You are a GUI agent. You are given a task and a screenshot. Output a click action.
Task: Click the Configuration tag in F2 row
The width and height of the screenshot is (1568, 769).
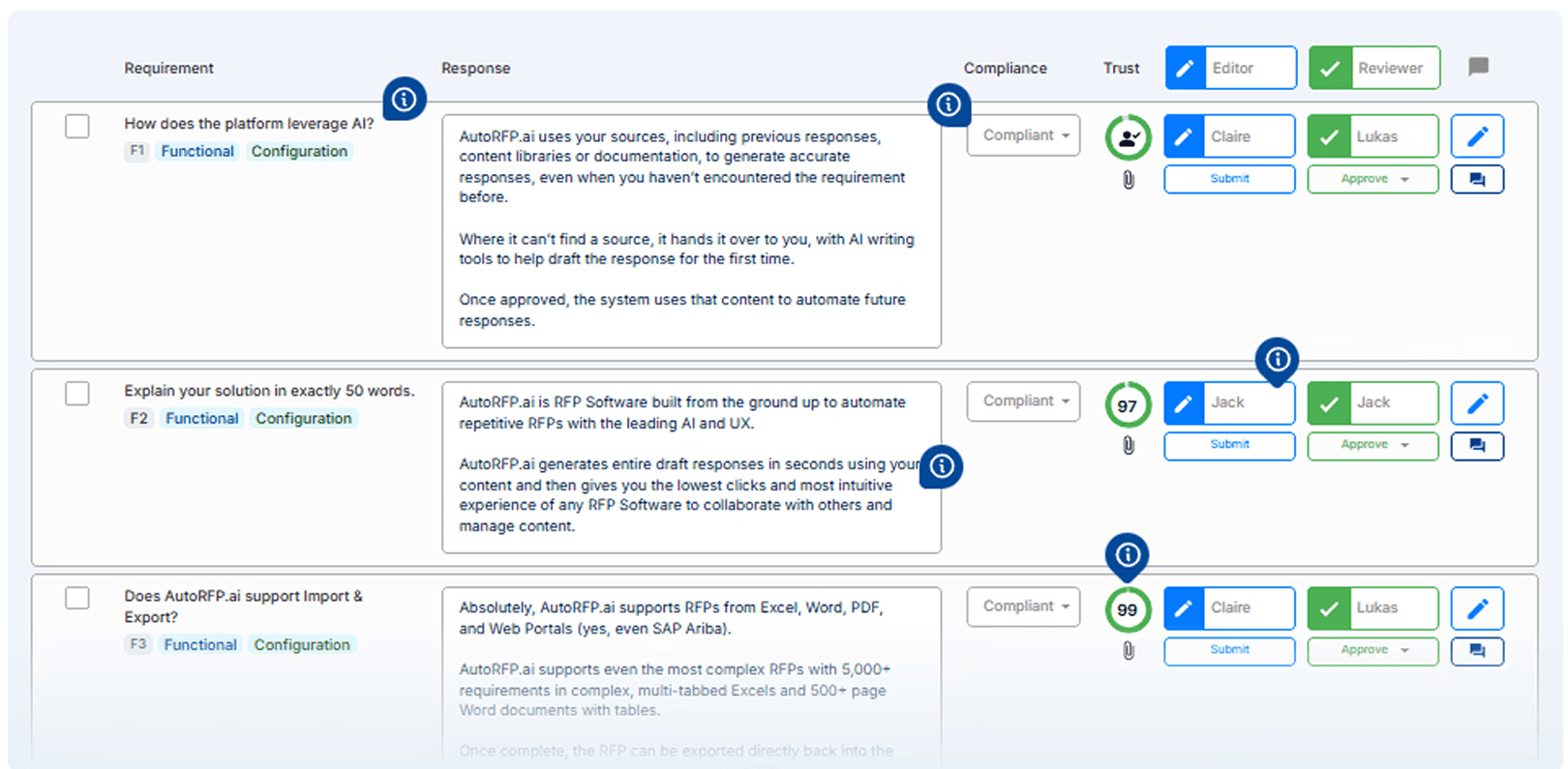click(x=304, y=418)
